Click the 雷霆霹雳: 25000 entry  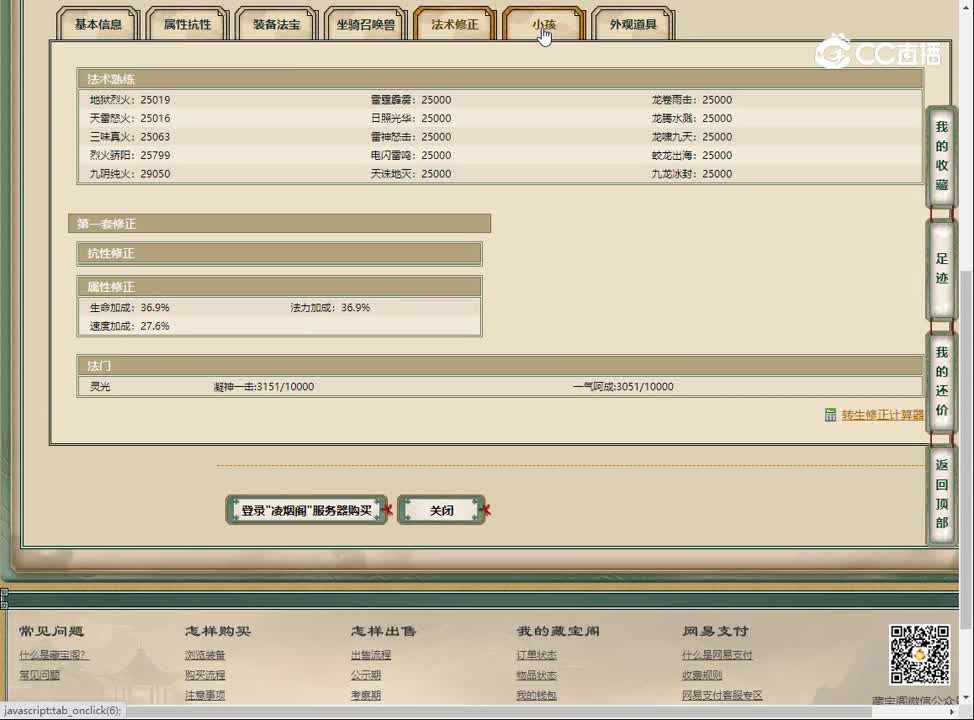point(411,99)
